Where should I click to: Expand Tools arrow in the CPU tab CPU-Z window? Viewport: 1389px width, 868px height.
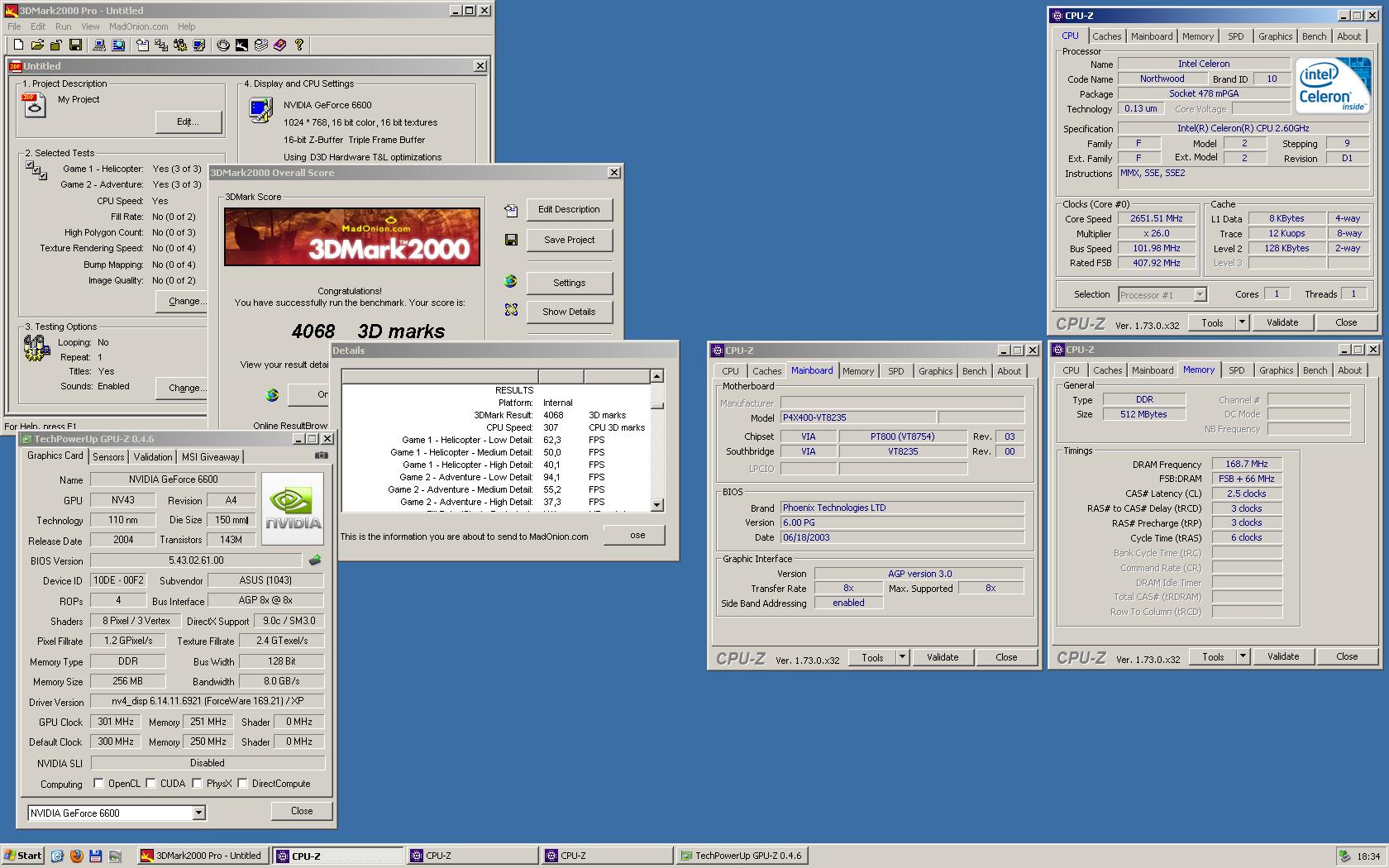click(1242, 322)
